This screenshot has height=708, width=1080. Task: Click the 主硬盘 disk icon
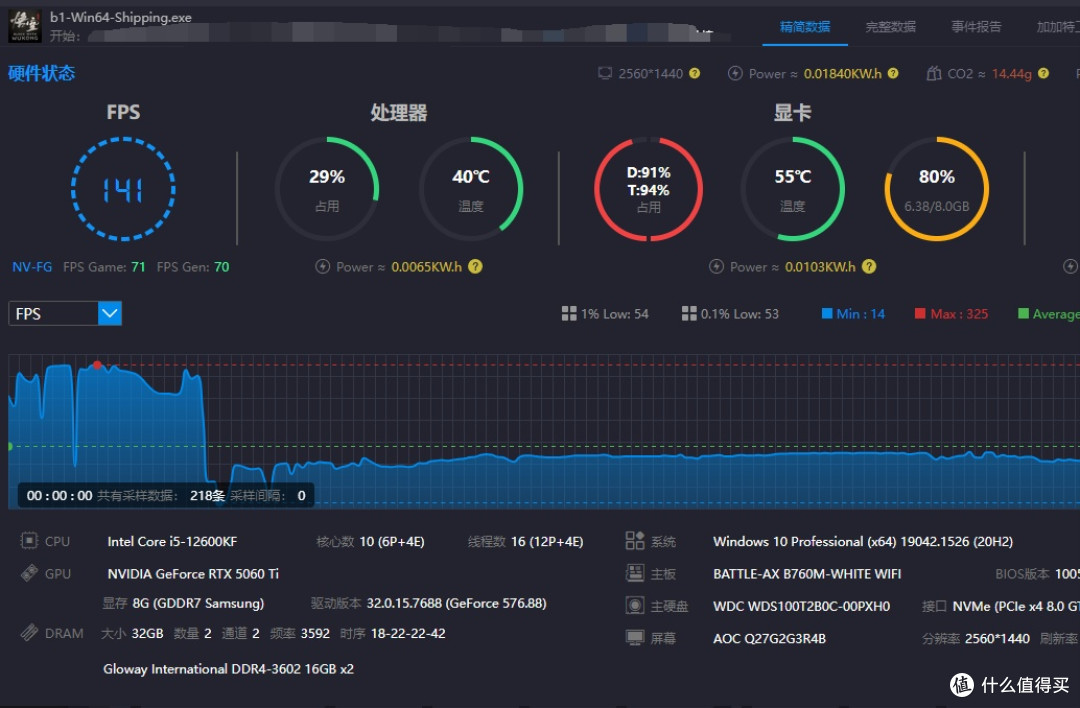pyautogui.click(x=634, y=605)
